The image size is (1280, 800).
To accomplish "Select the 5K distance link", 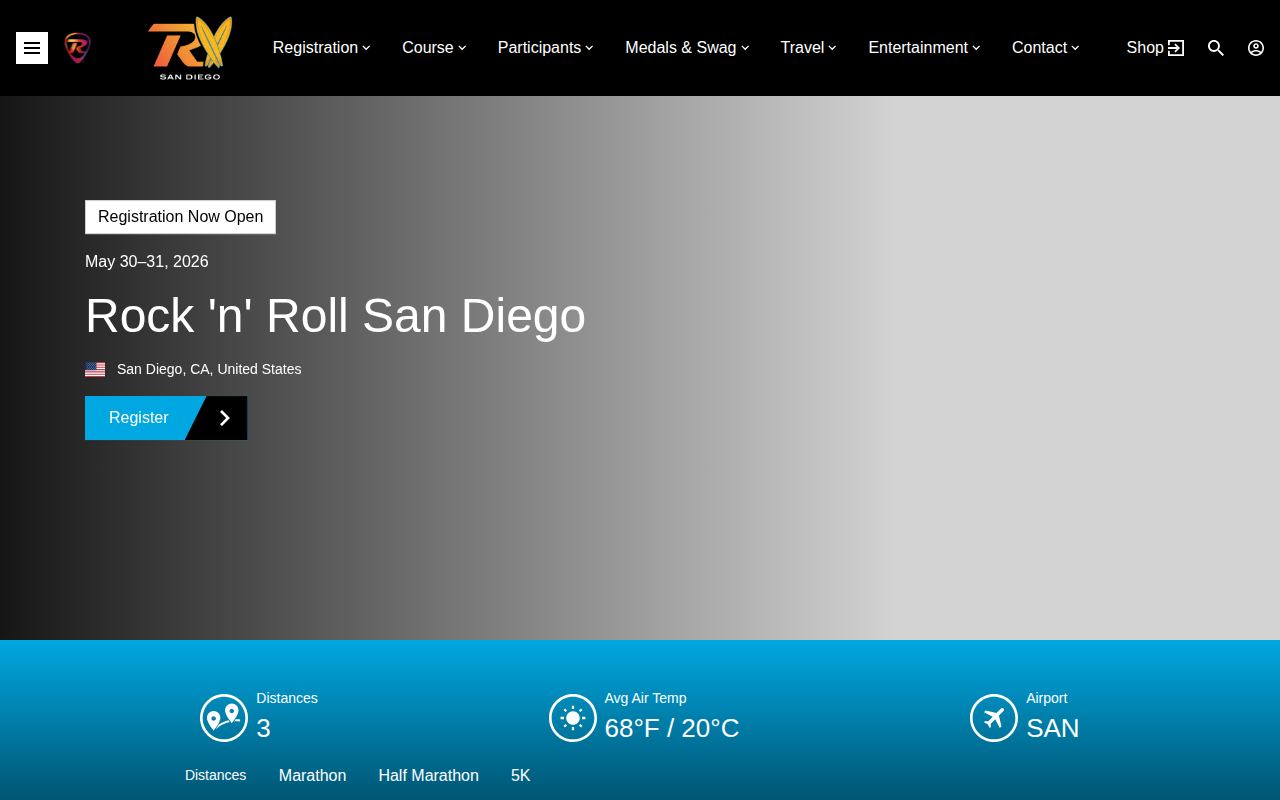I will coord(520,776).
